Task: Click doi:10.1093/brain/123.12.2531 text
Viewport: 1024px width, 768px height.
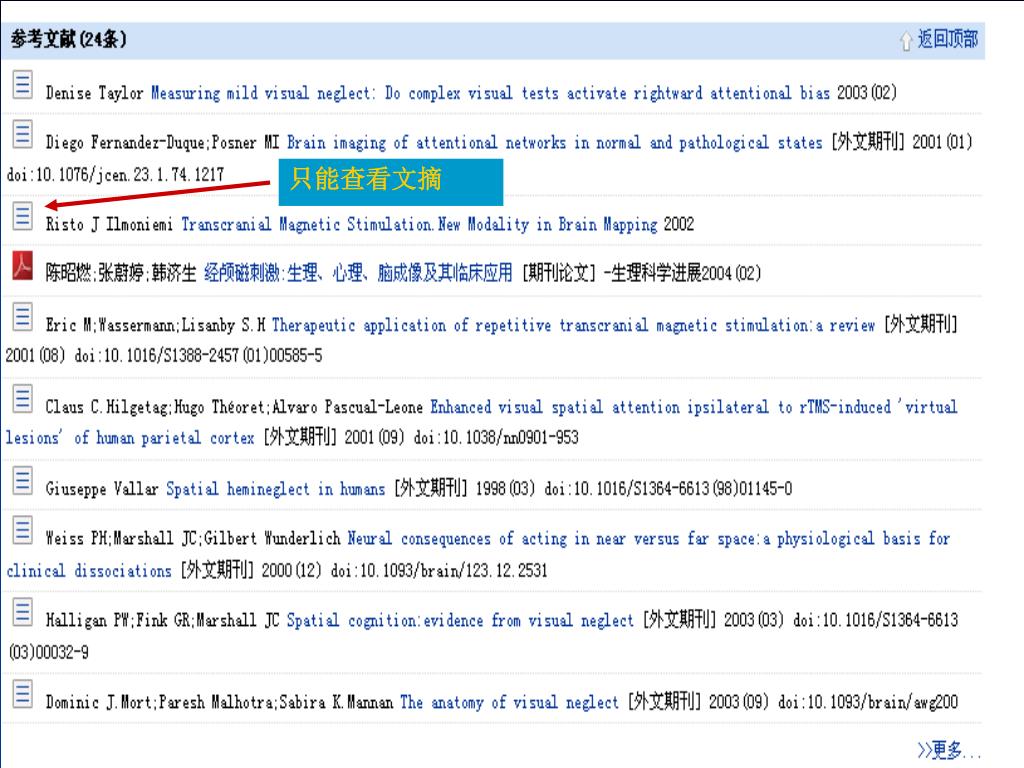Action: (439, 571)
